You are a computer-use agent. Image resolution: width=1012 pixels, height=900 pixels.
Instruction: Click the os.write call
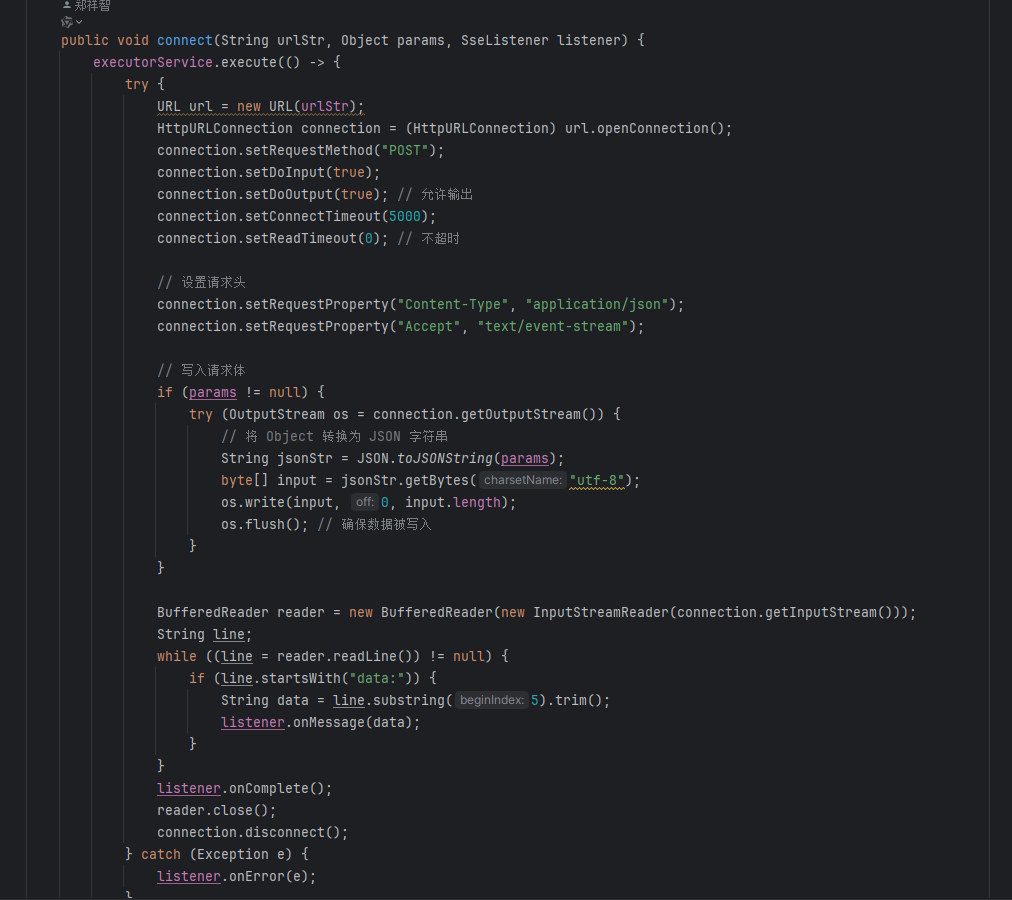[253, 502]
